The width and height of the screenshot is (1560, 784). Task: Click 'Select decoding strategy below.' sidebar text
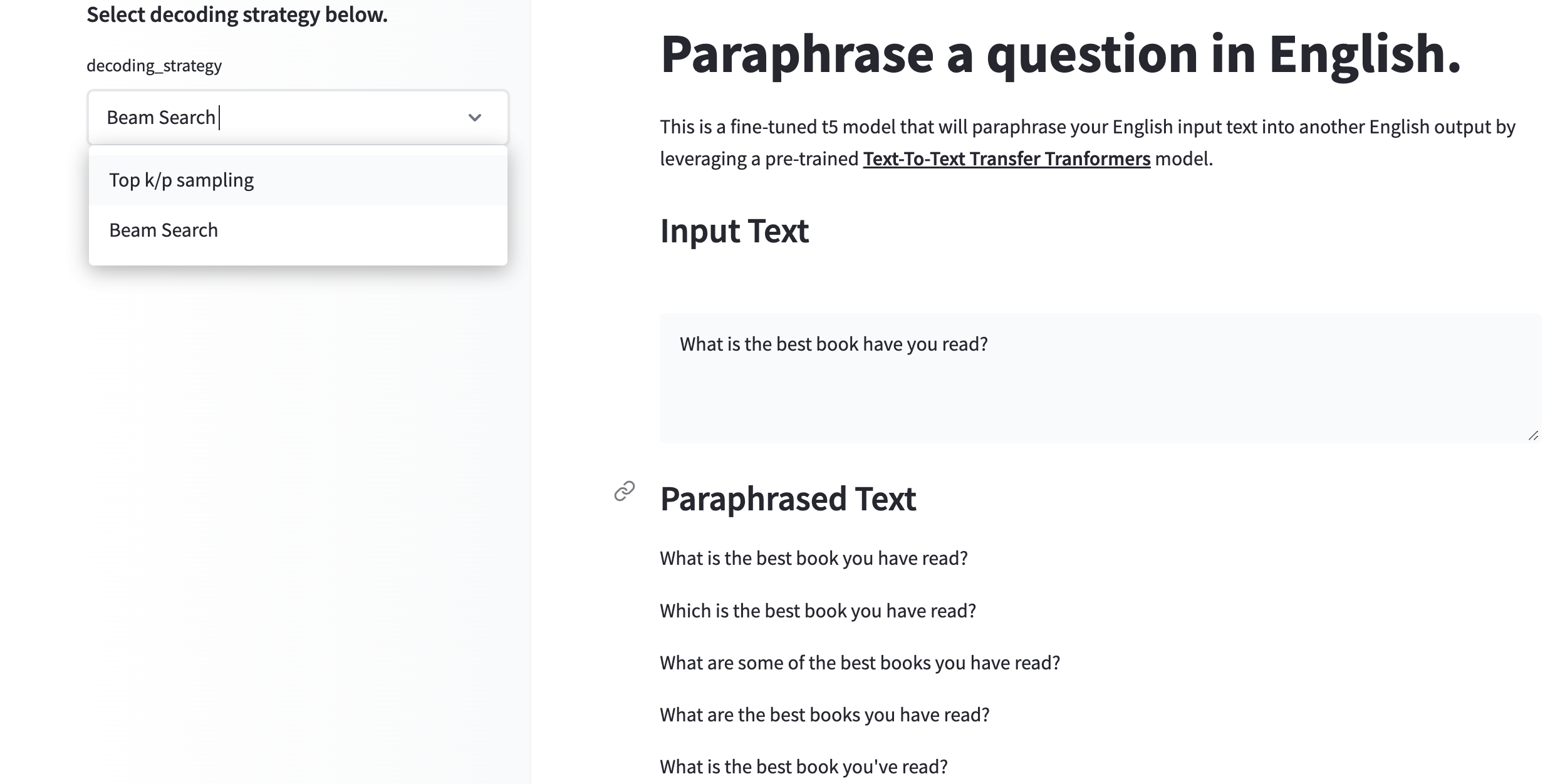pyautogui.click(x=237, y=14)
